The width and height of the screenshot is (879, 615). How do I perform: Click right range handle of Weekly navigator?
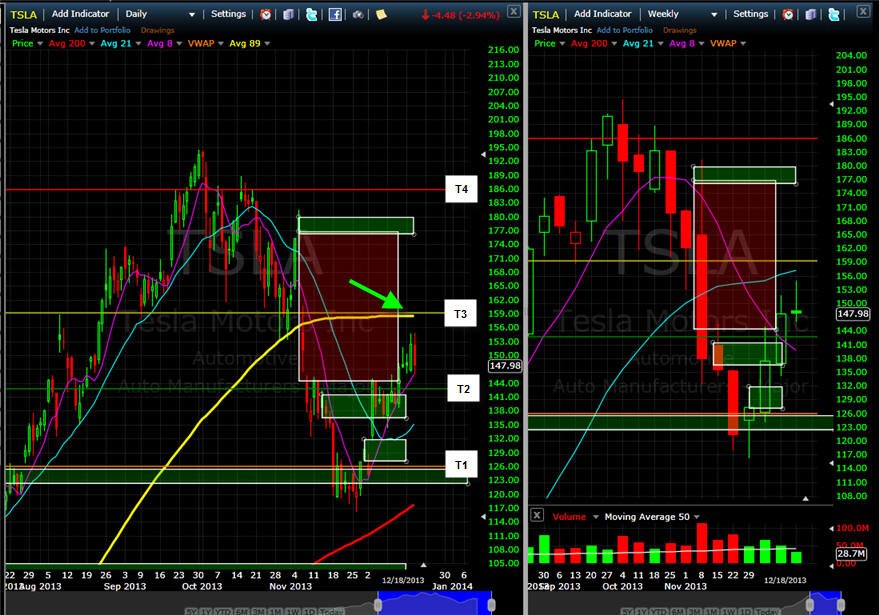(841, 604)
